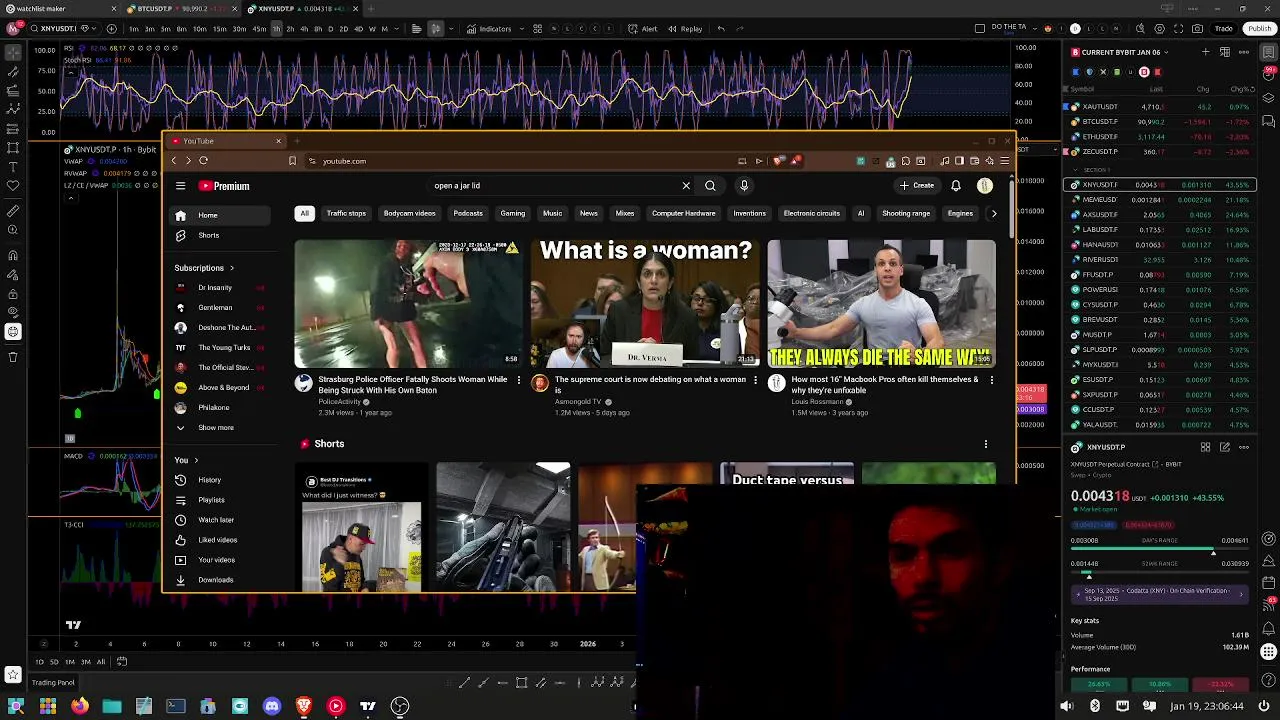Click the YouTube Create button
This screenshot has width=1280, height=720.
coord(917,185)
